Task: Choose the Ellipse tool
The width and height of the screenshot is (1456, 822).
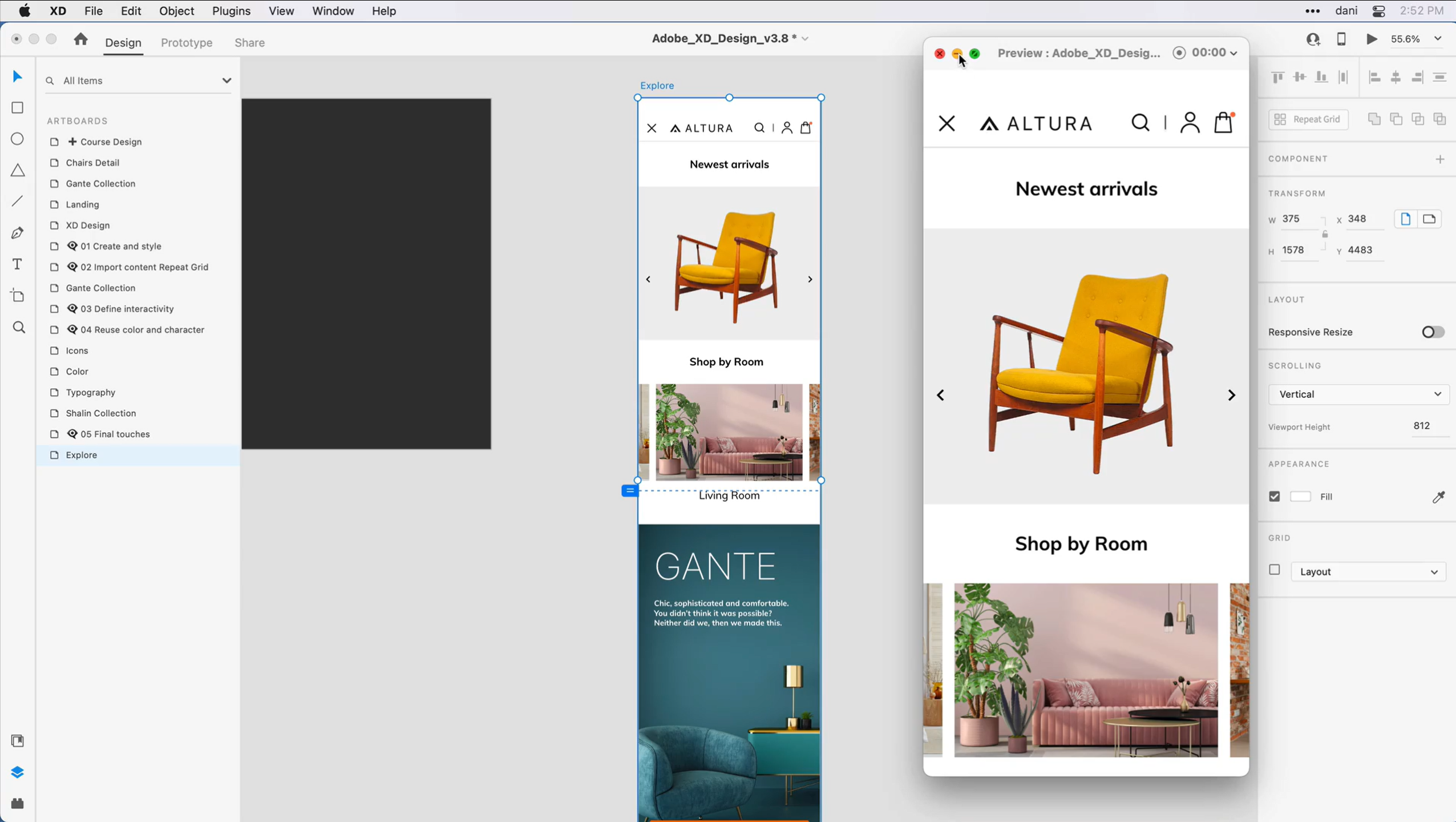Action: 18,139
